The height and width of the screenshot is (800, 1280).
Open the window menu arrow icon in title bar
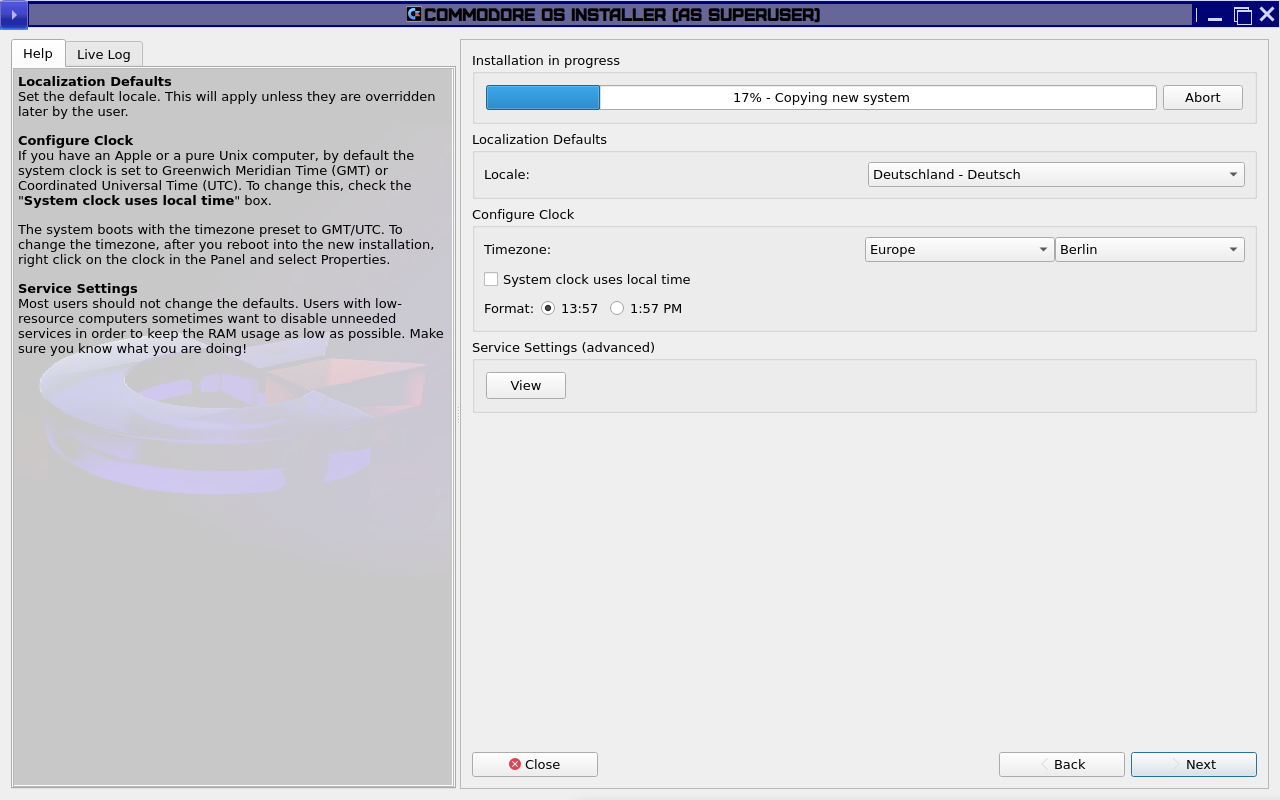coord(13,14)
